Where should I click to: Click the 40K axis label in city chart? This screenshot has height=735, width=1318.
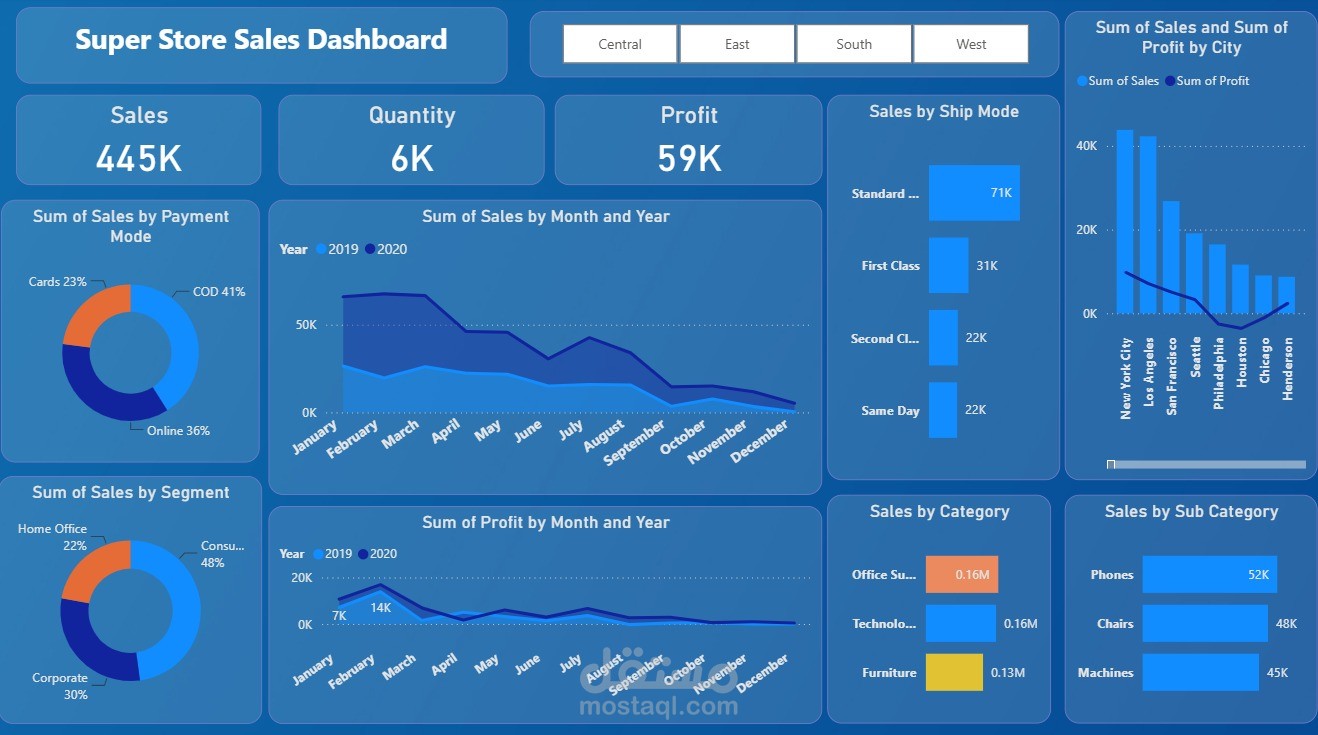(1086, 146)
